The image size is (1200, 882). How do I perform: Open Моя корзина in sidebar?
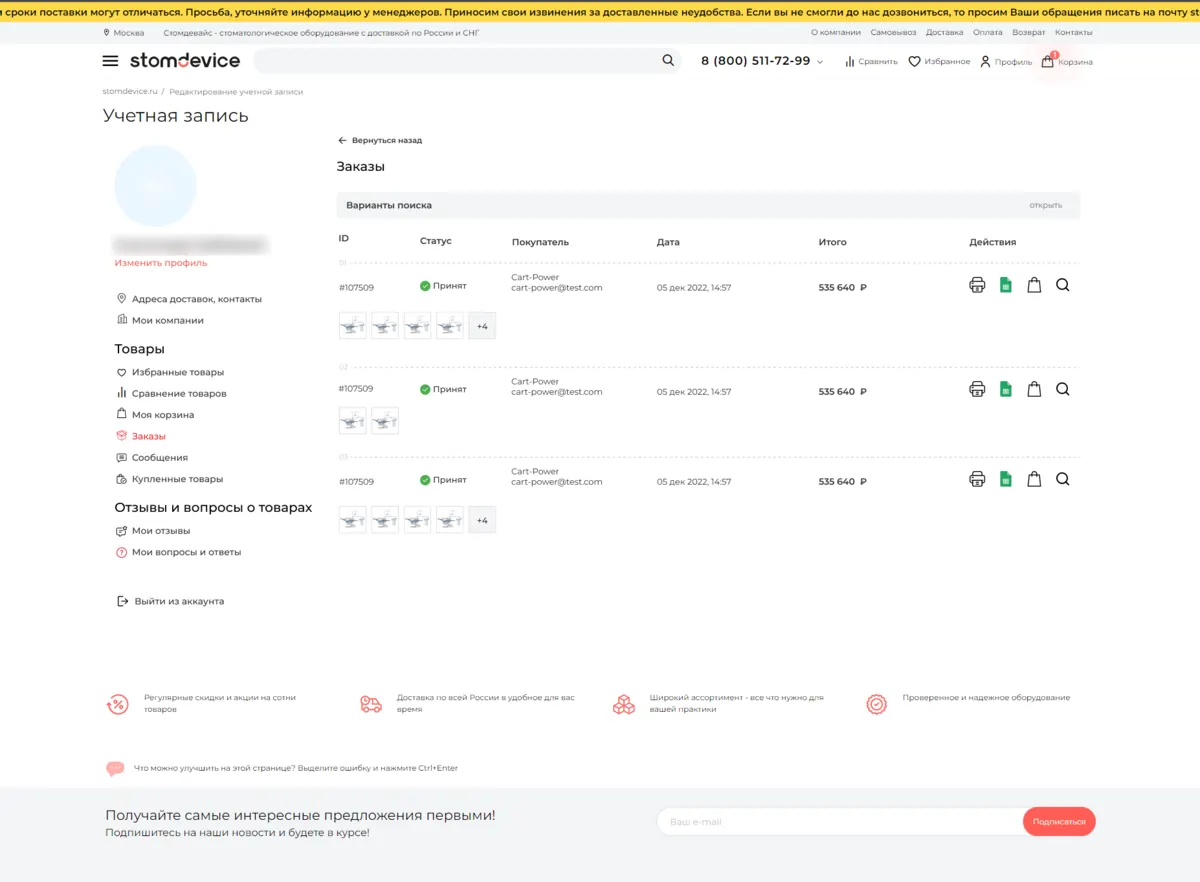(x=155, y=415)
